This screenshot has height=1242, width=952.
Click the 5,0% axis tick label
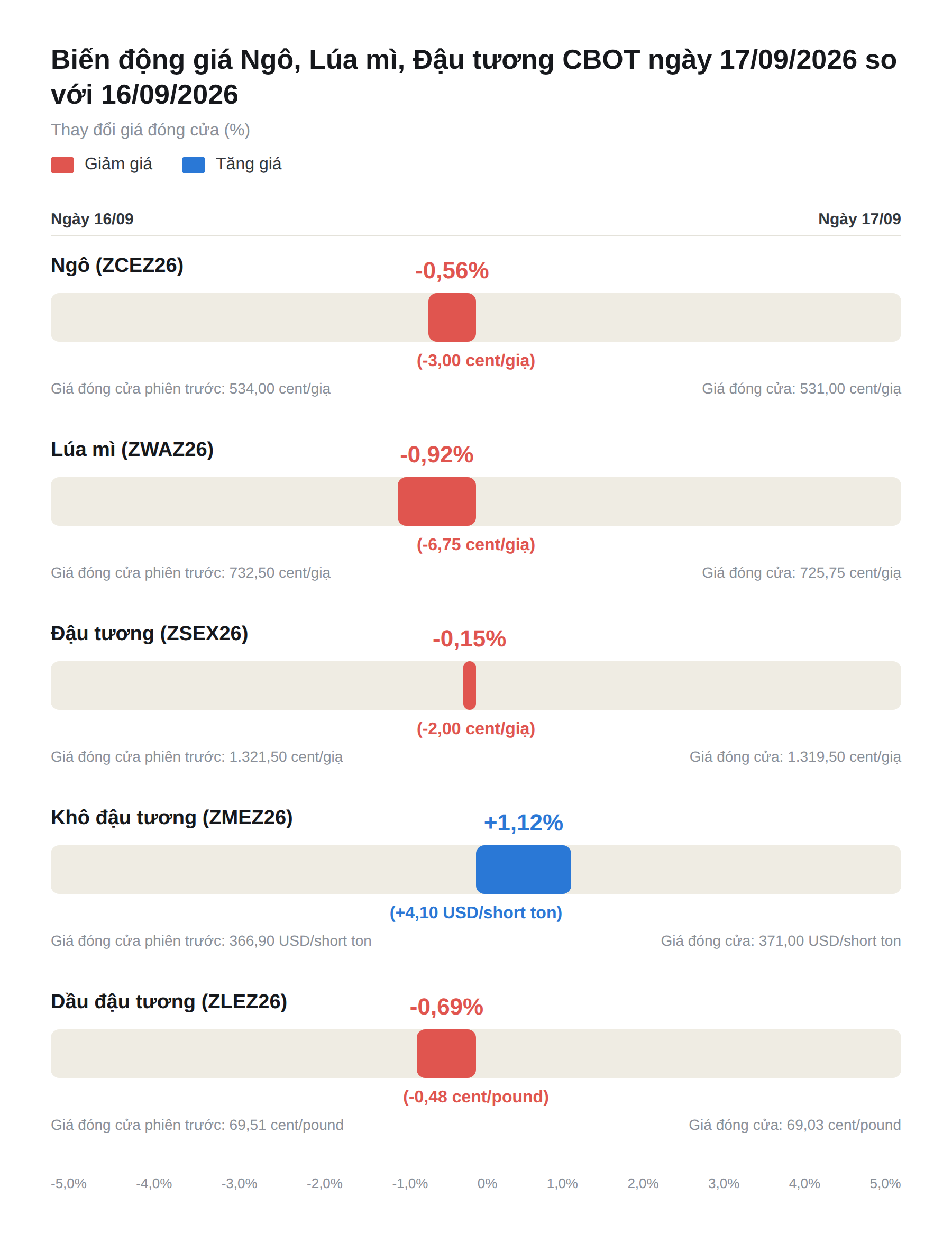(x=885, y=1184)
